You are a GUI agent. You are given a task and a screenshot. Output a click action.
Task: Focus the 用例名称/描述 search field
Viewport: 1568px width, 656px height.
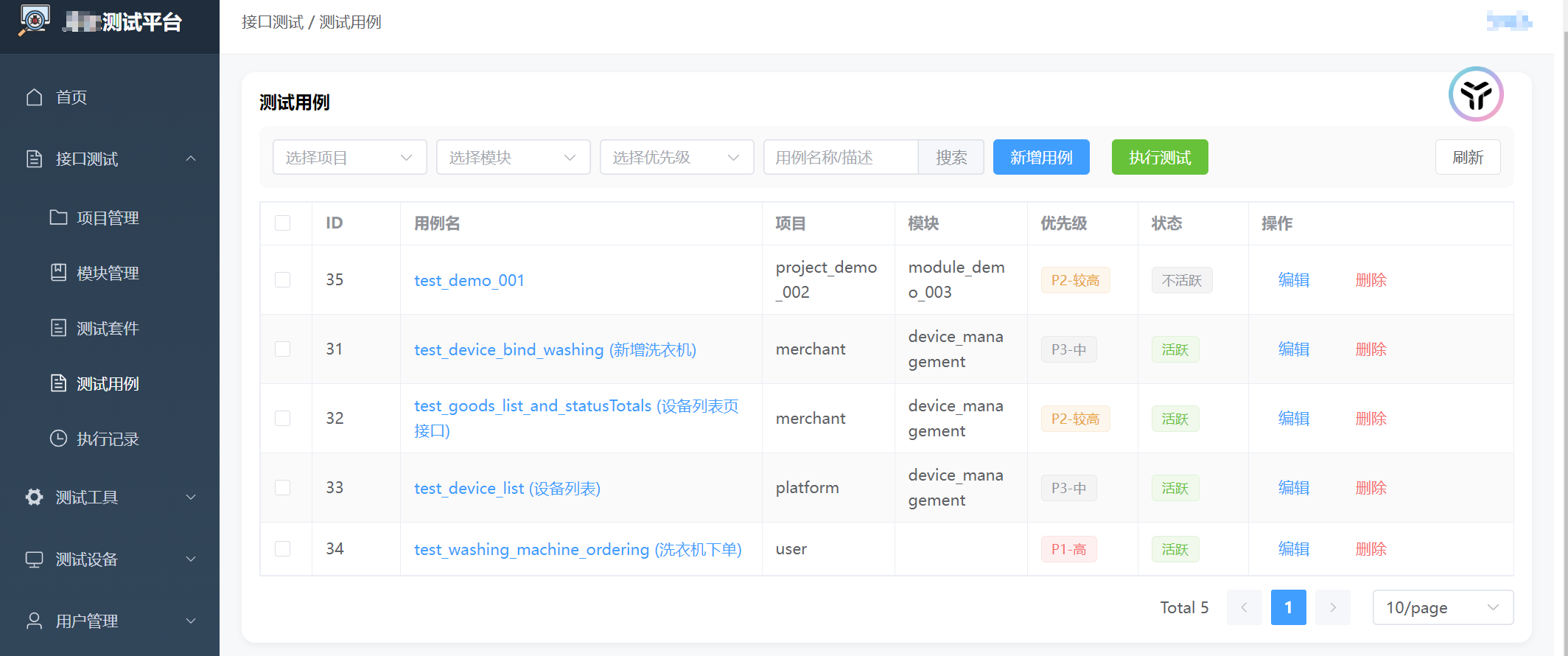pos(841,157)
